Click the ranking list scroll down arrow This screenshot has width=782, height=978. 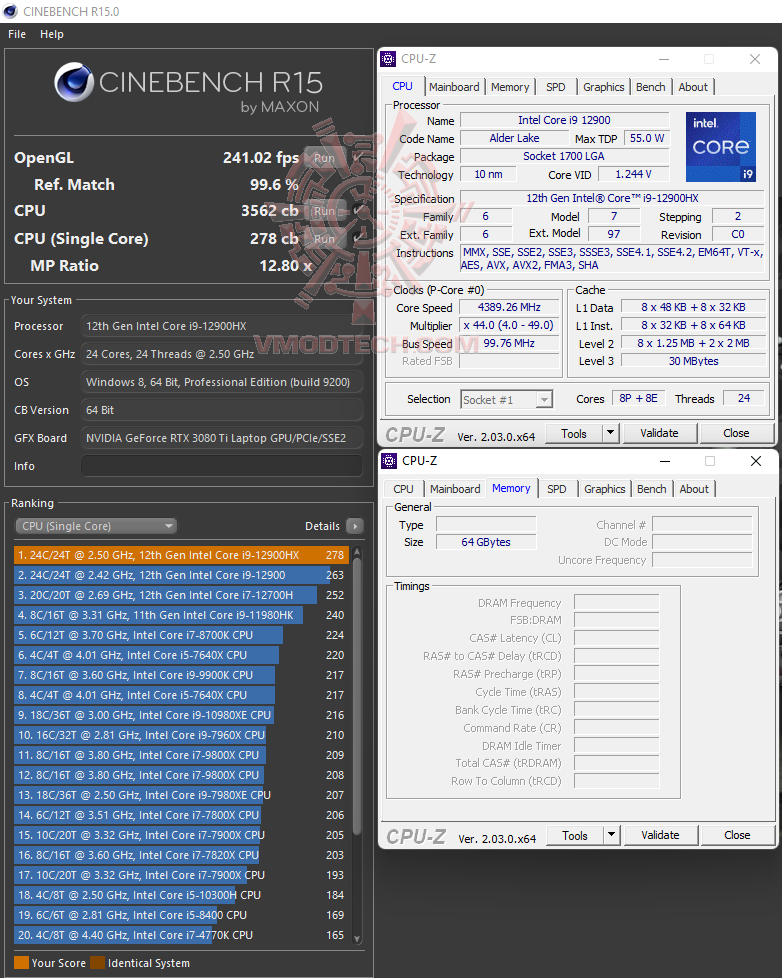(x=357, y=938)
